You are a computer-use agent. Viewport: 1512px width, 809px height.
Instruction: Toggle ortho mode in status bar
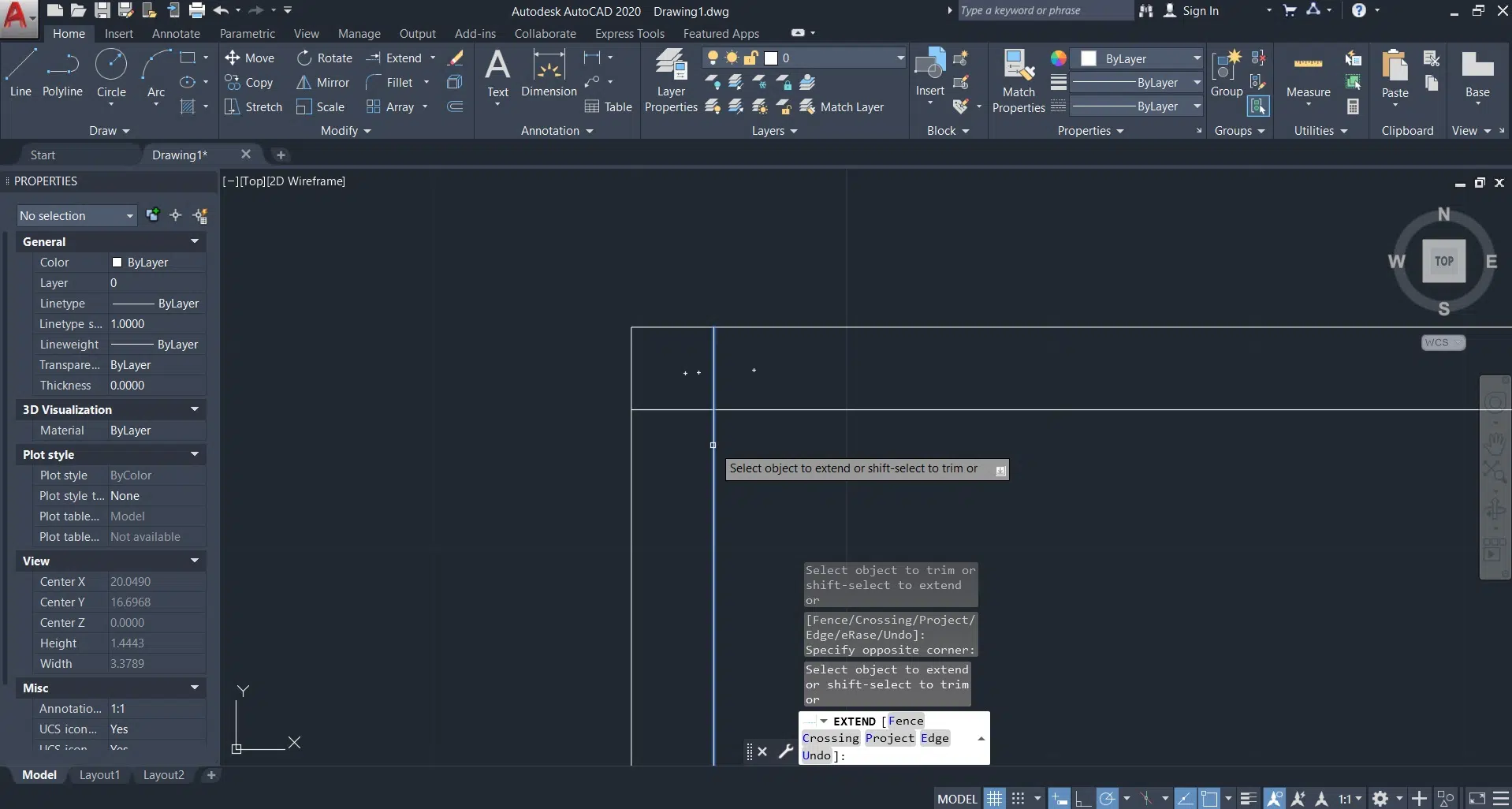[x=1083, y=799]
